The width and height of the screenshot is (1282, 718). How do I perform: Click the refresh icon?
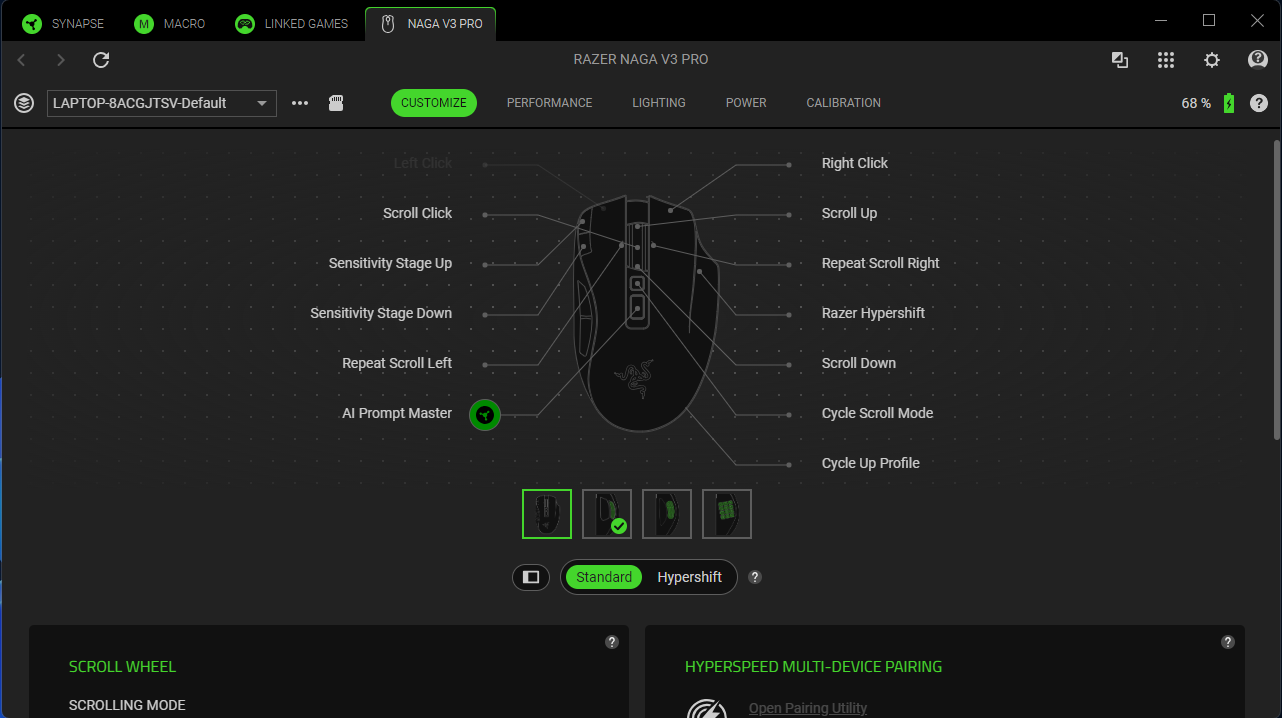point(101,60)
